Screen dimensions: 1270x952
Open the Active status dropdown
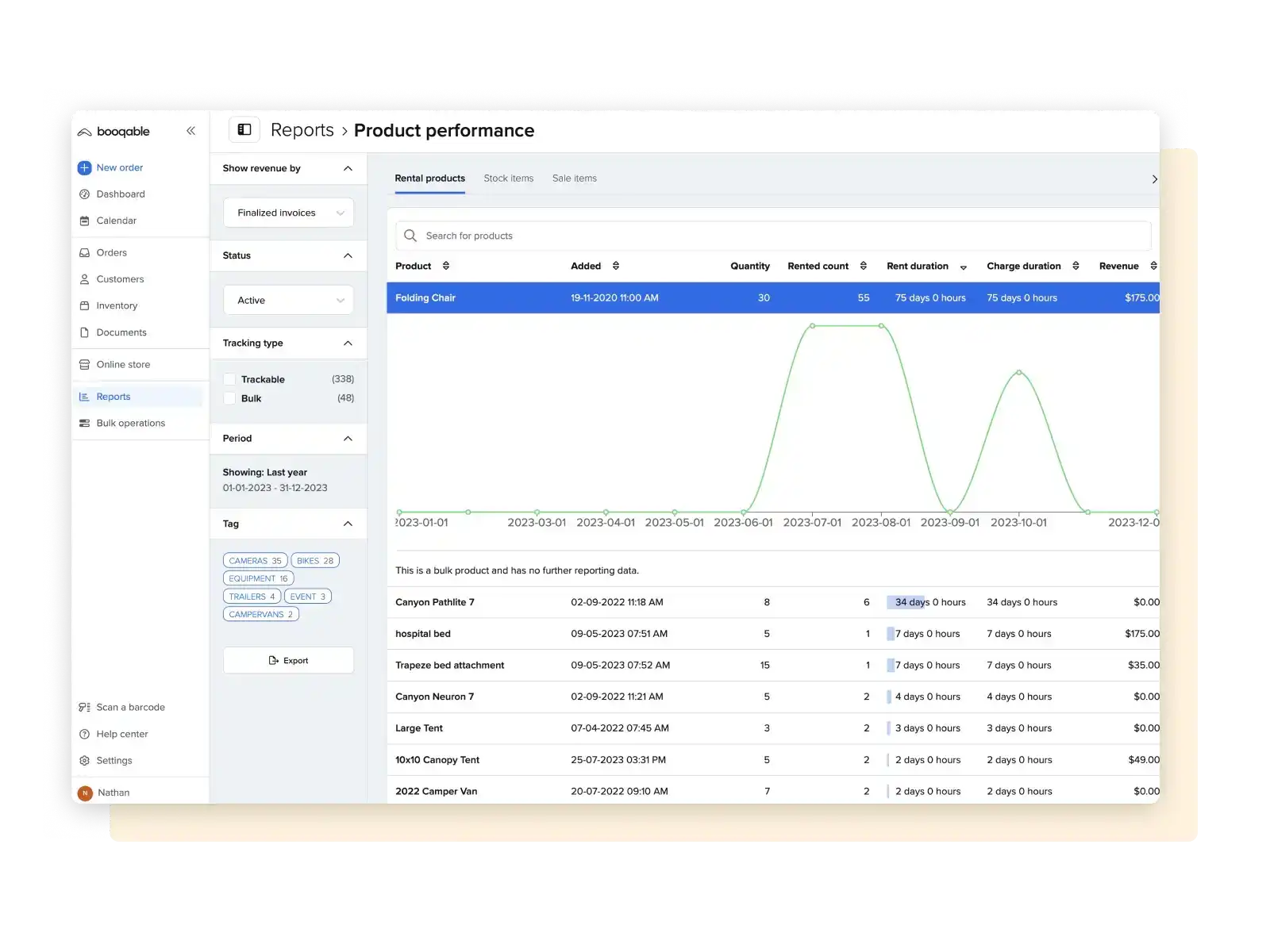tap(288, 299)
